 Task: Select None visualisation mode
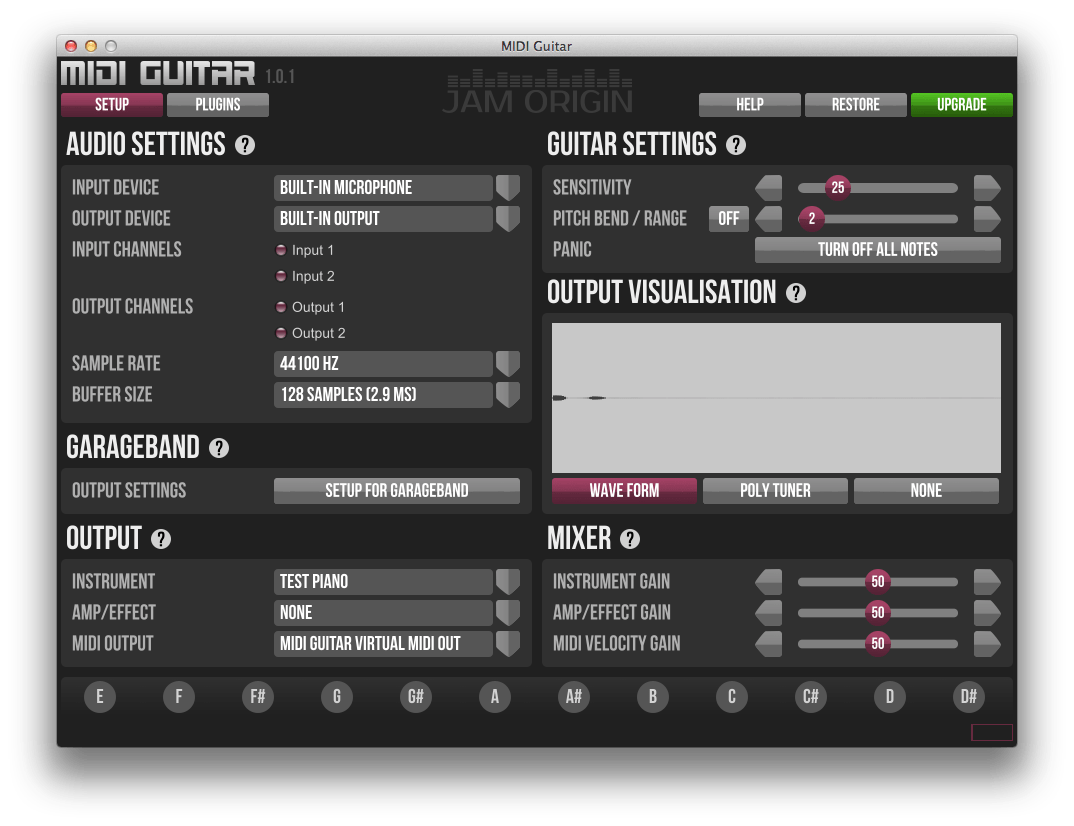coord(926,491)
